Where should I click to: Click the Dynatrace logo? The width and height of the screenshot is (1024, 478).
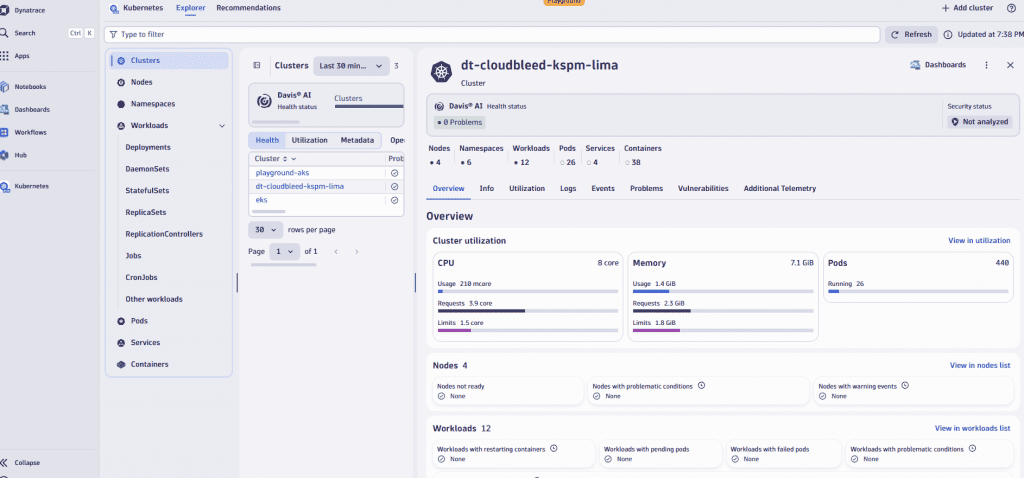(5, 9)
